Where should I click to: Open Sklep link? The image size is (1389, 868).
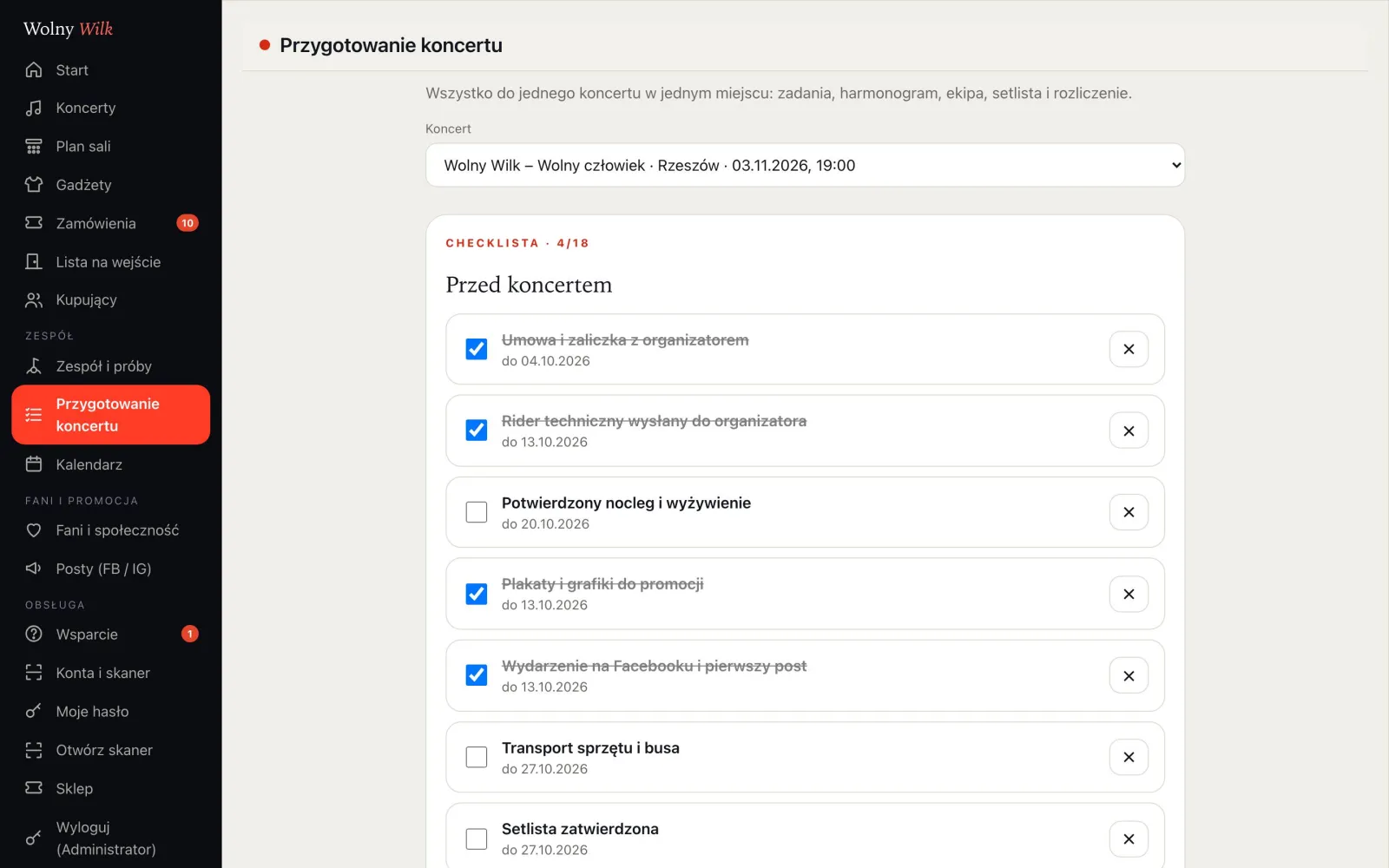pos(110,787)
